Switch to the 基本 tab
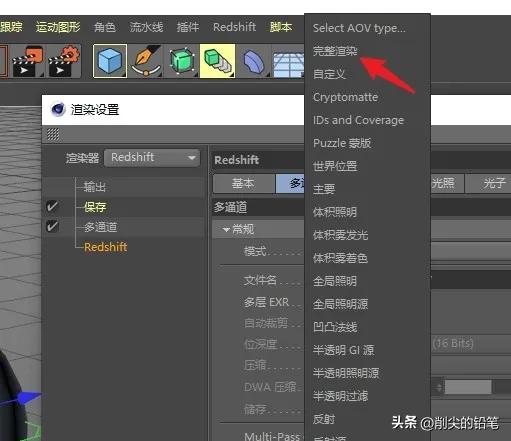The width and height of the screenshot is (511, 441). pos(244,183)
